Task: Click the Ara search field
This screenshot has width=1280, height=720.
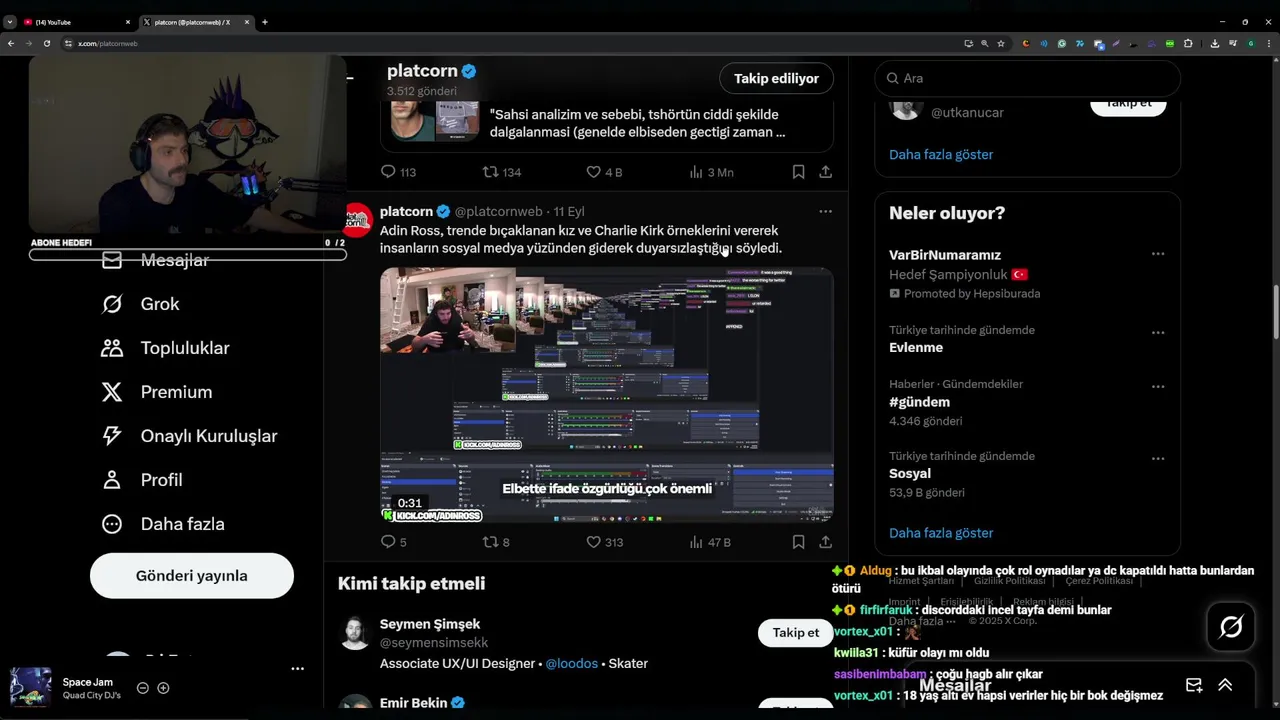Action: click(x=1028, y=78)
